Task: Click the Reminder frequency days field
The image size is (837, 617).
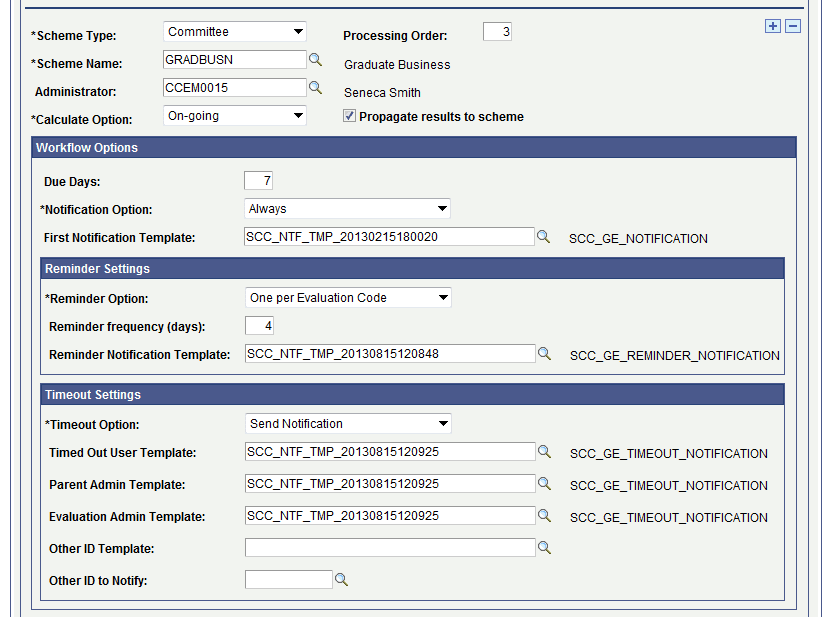Action: coord(259,326)
